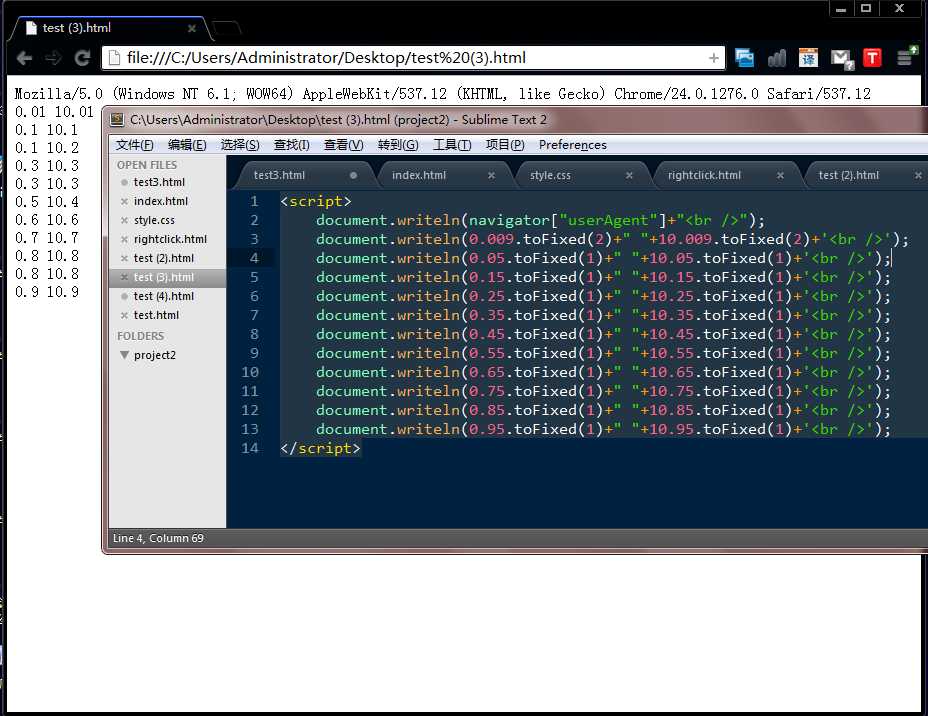Close the style.css editor tab
928x716 pixels.
click(x=629, y=175)
